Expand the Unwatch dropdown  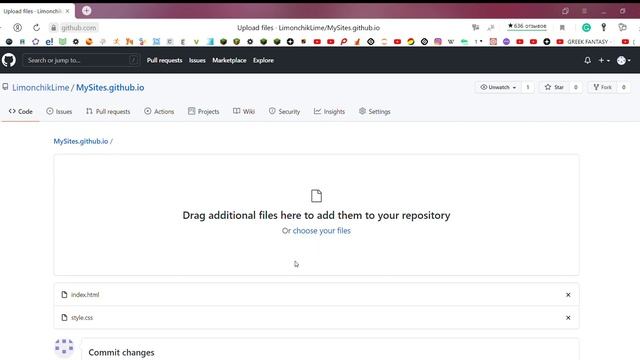click(x=498, y=87)
